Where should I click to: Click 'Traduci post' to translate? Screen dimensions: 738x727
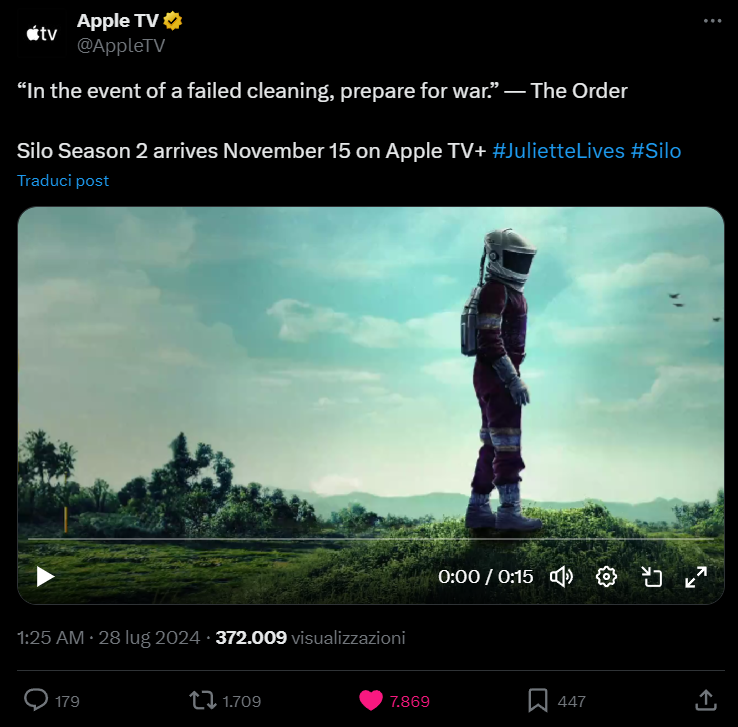pos(63,181)
